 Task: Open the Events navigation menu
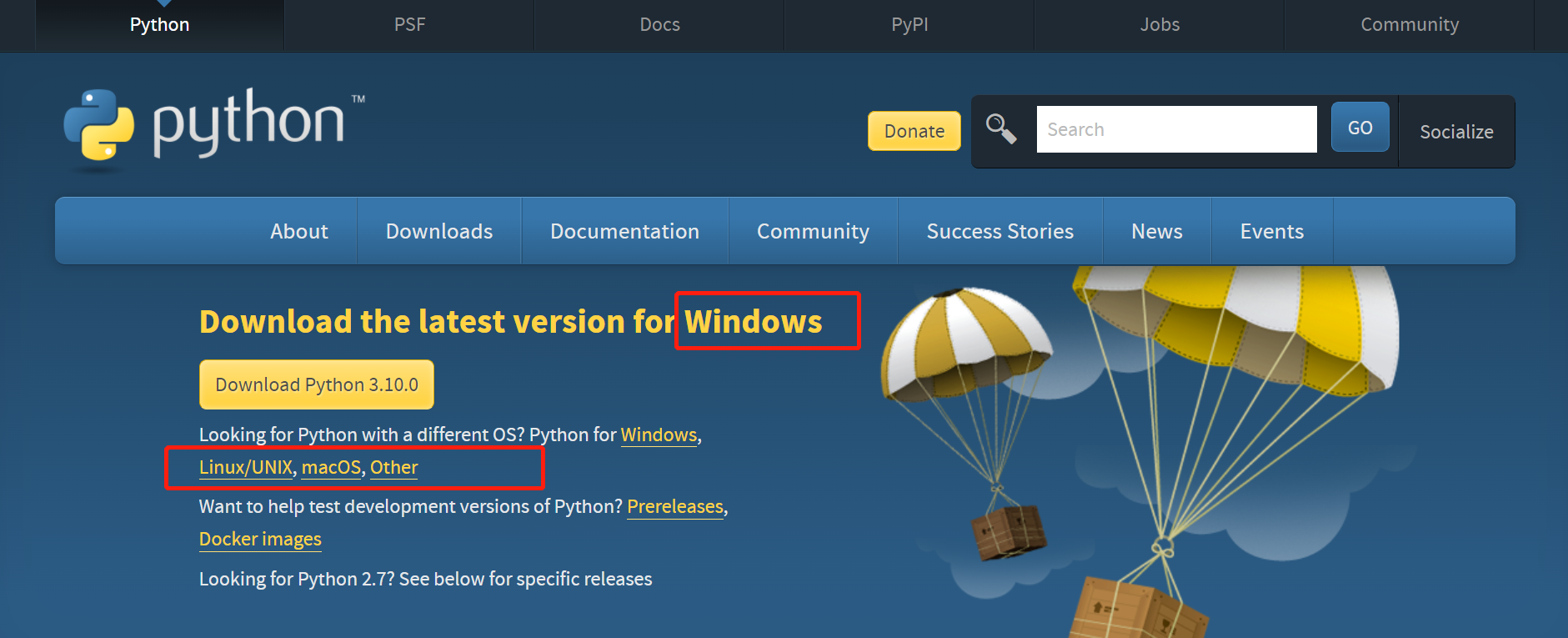pos(1272,231)
